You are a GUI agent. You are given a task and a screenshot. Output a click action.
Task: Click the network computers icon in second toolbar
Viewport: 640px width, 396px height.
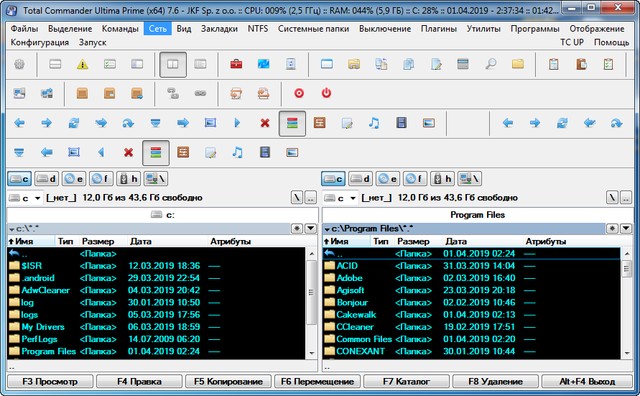point(47,93)
